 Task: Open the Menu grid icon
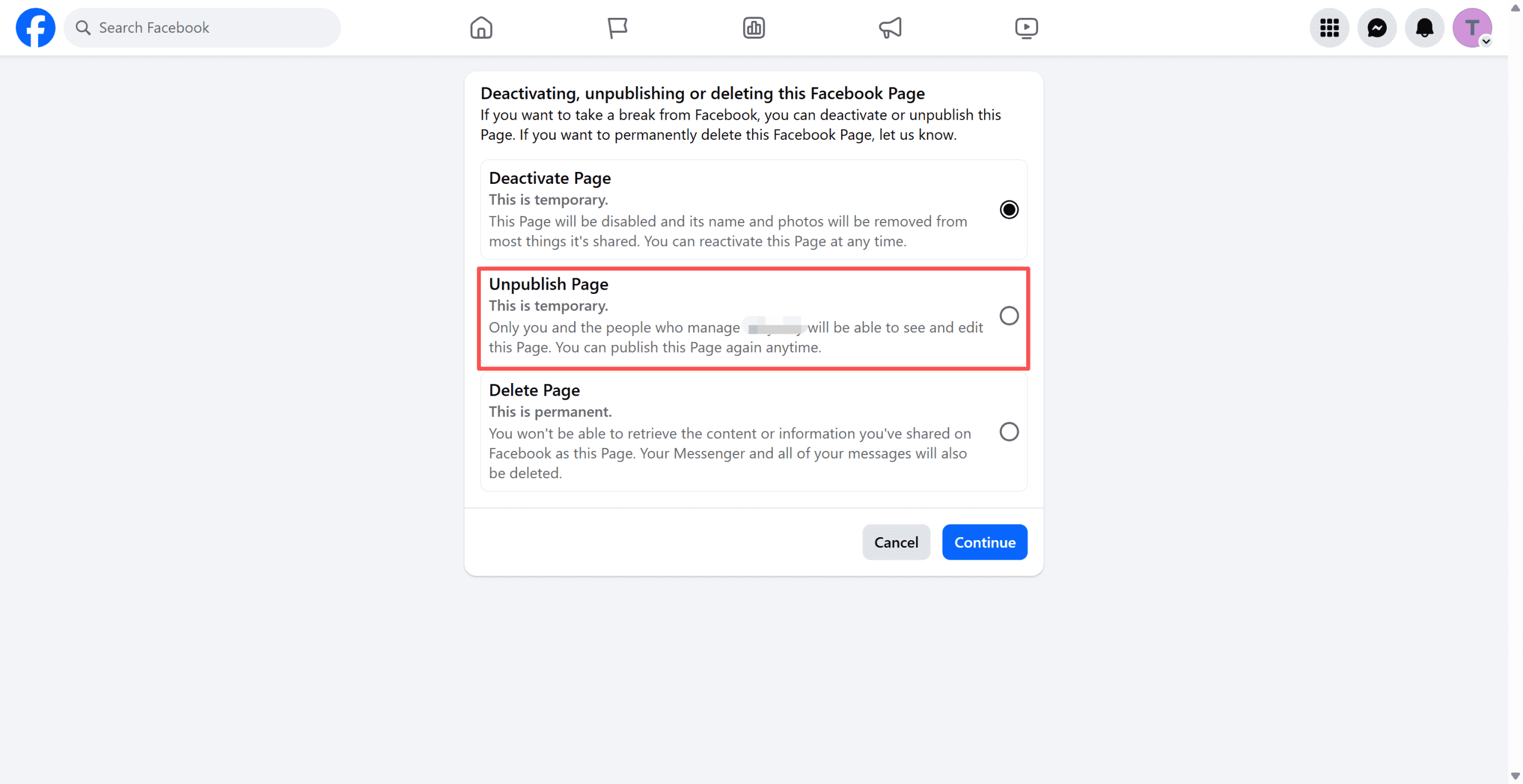pyautogui.click(x=1329, y=27)
